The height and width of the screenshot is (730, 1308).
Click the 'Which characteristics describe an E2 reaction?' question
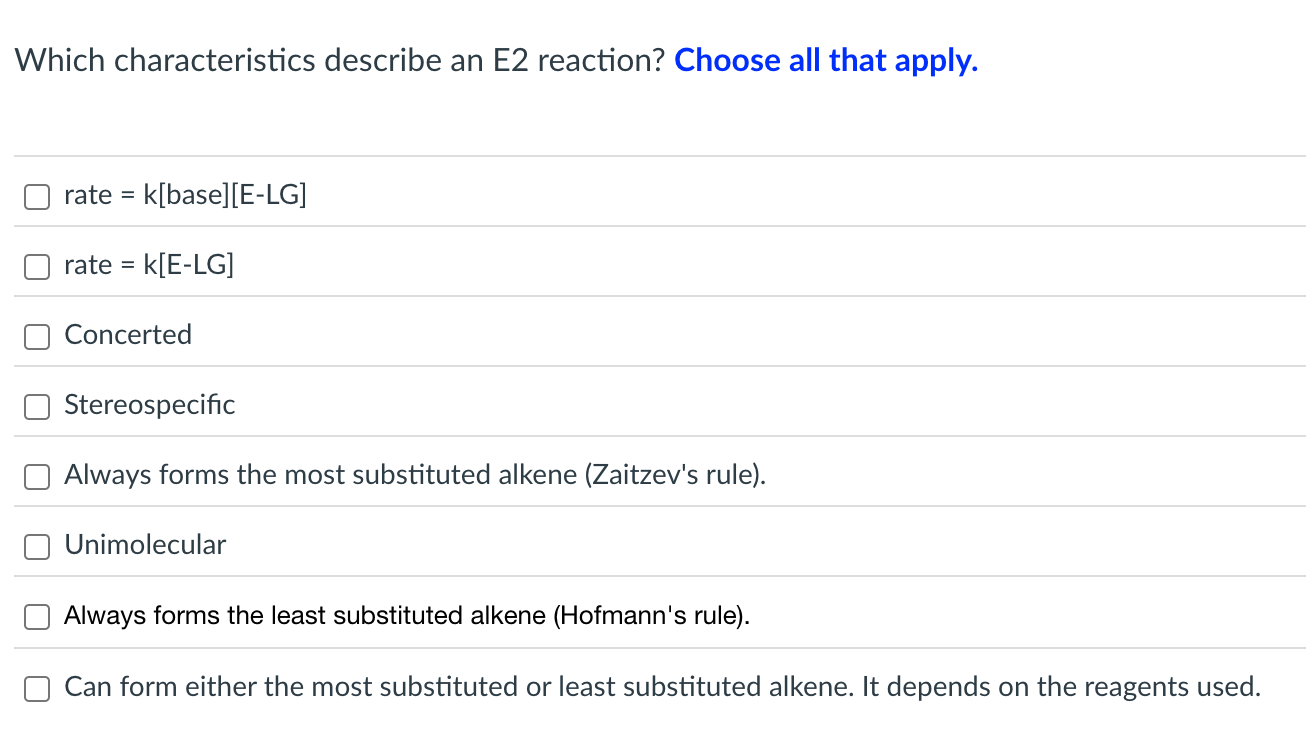pyautogui.click(x=340, y=61)
